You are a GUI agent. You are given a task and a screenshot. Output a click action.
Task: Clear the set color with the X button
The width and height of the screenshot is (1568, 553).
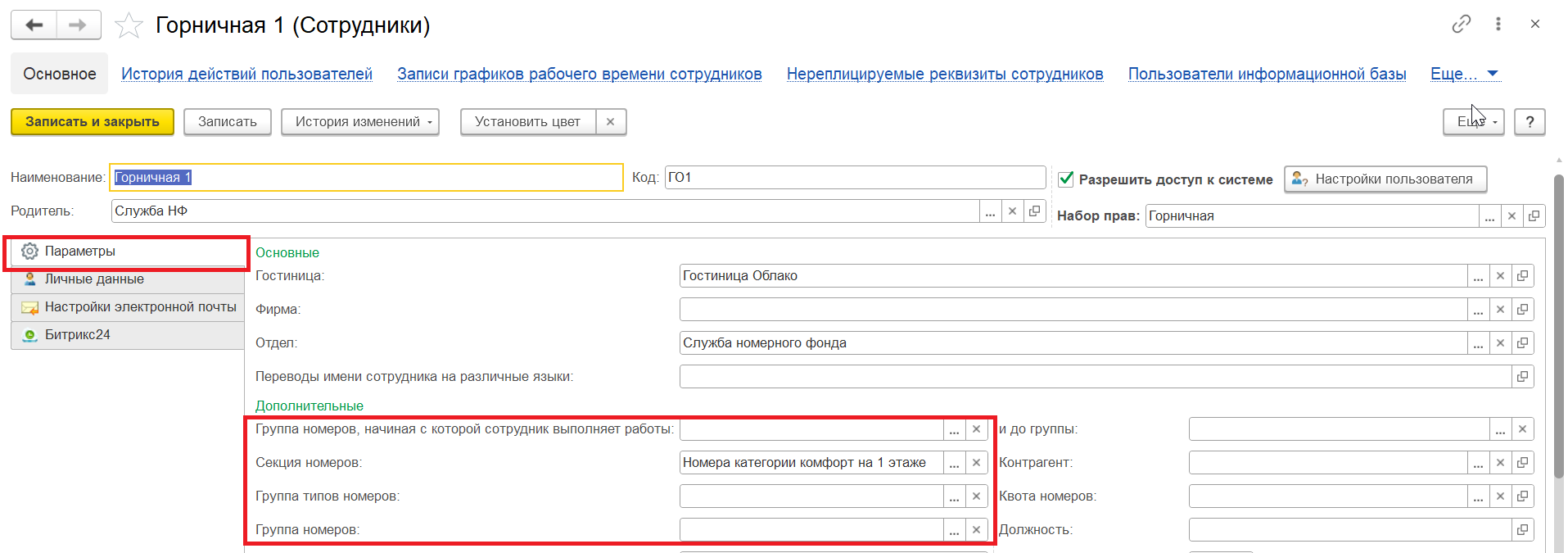coord(611,121)
